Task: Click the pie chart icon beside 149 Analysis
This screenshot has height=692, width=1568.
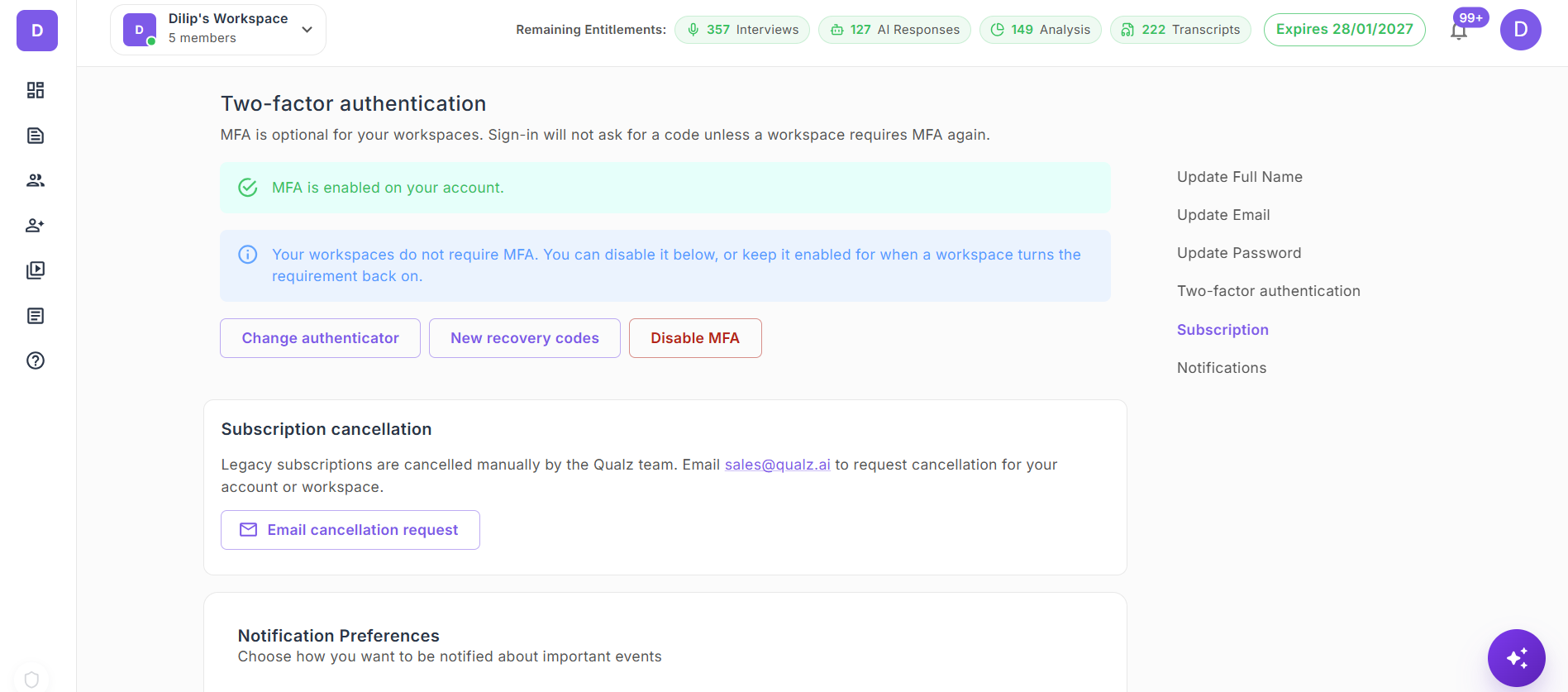Action: [998, 30]
